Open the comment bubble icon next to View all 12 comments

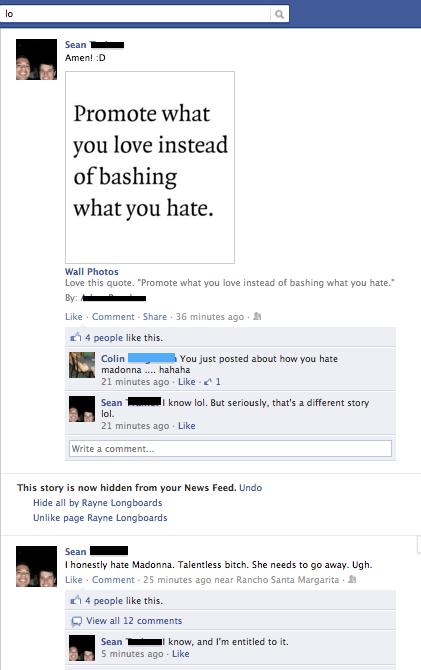pyautogui.click(x=77, y=621)
